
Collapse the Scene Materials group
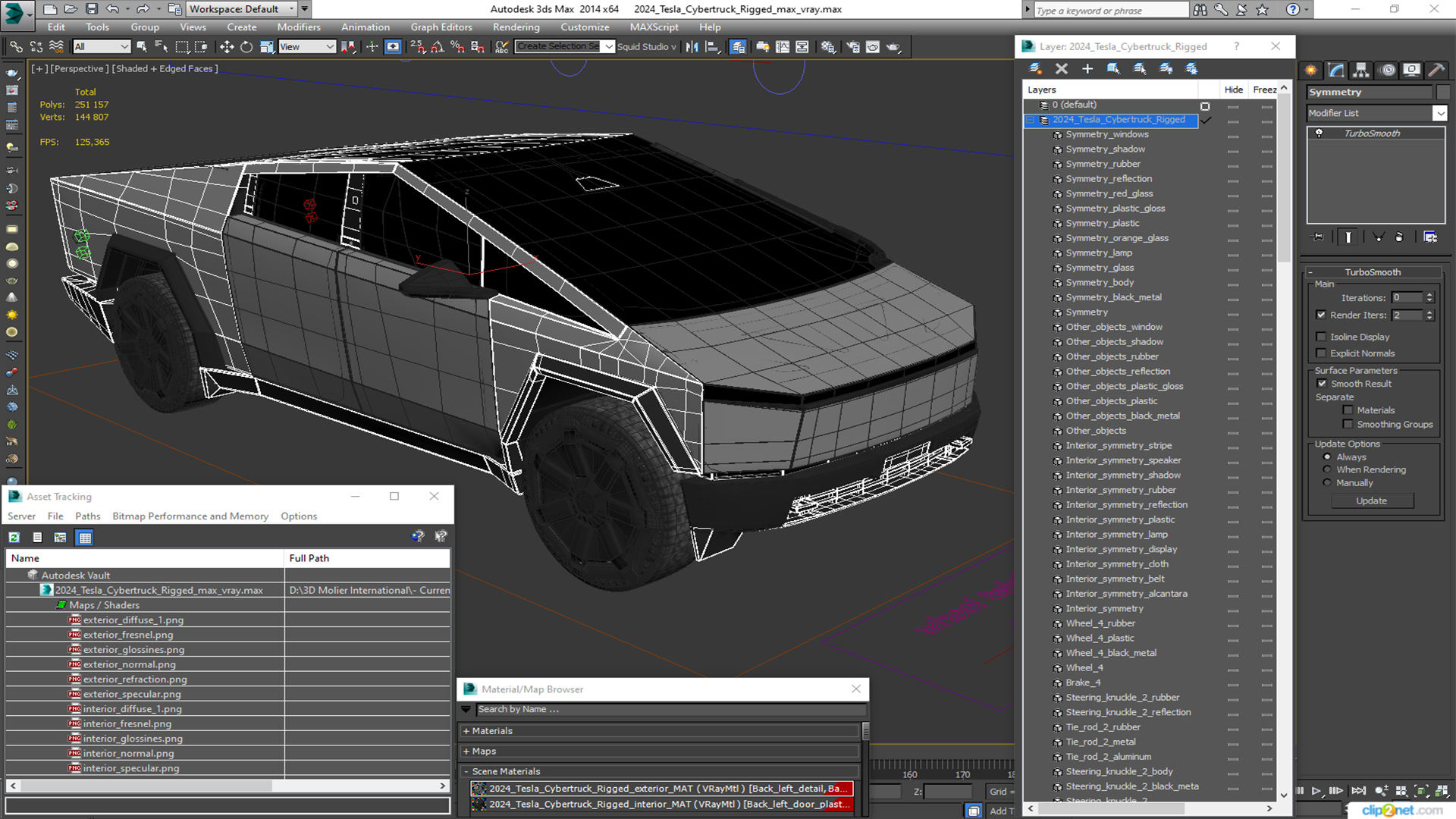point(466,771)
